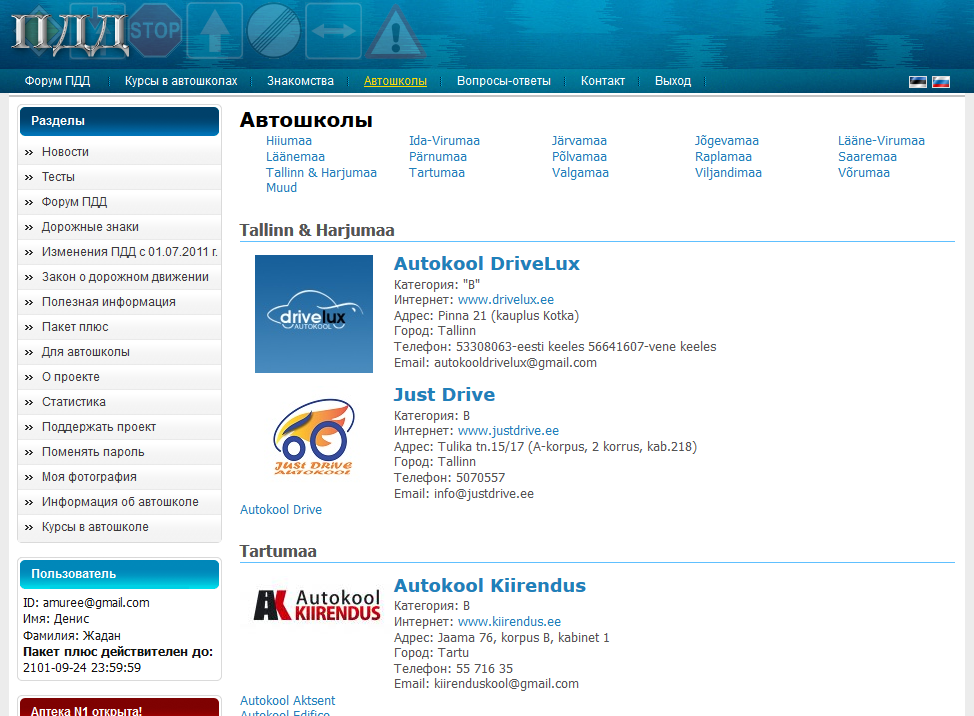This screenshot has height=716, width=974.
Task: Open Just Drive title link
Action: click(444, 394)
